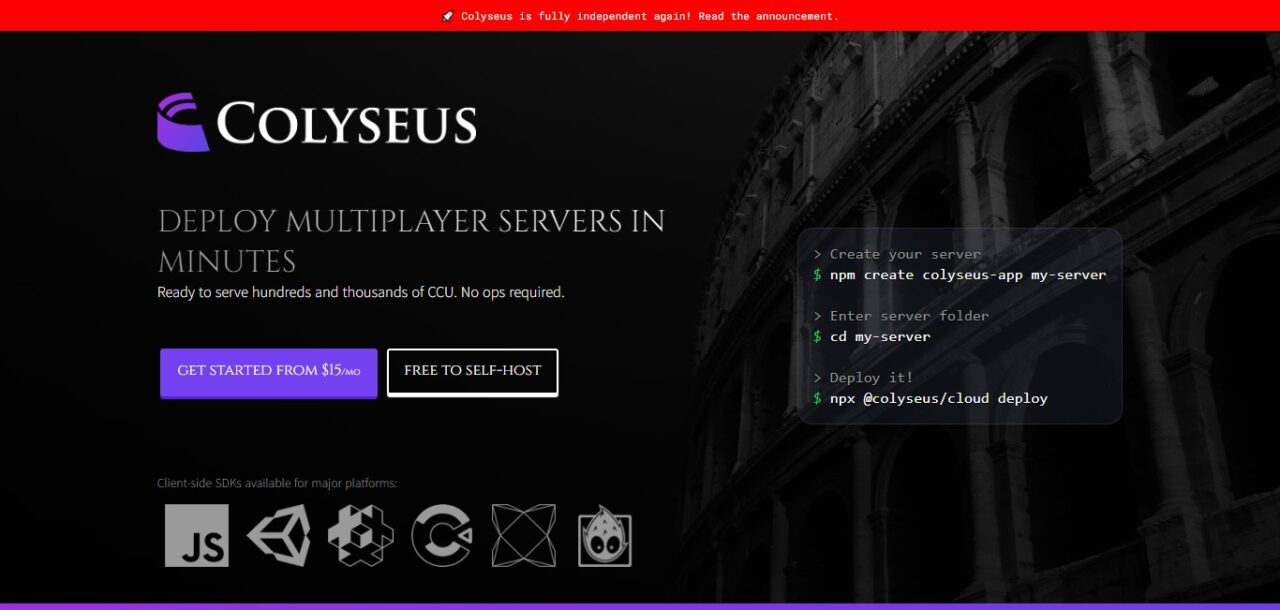Click the "Ready to serve hundreds and thousands" text
The height and width of the screenshot is (610, 1280).
pyautogui.click(x=361, y=293)
